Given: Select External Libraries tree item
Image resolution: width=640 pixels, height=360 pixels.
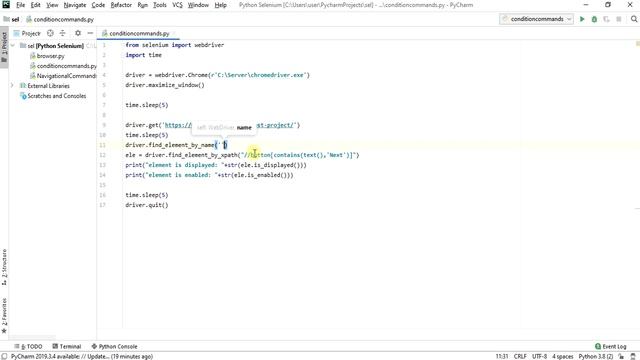Looking at the screenshot, I should pyautogui.click(x=45, y=86).
